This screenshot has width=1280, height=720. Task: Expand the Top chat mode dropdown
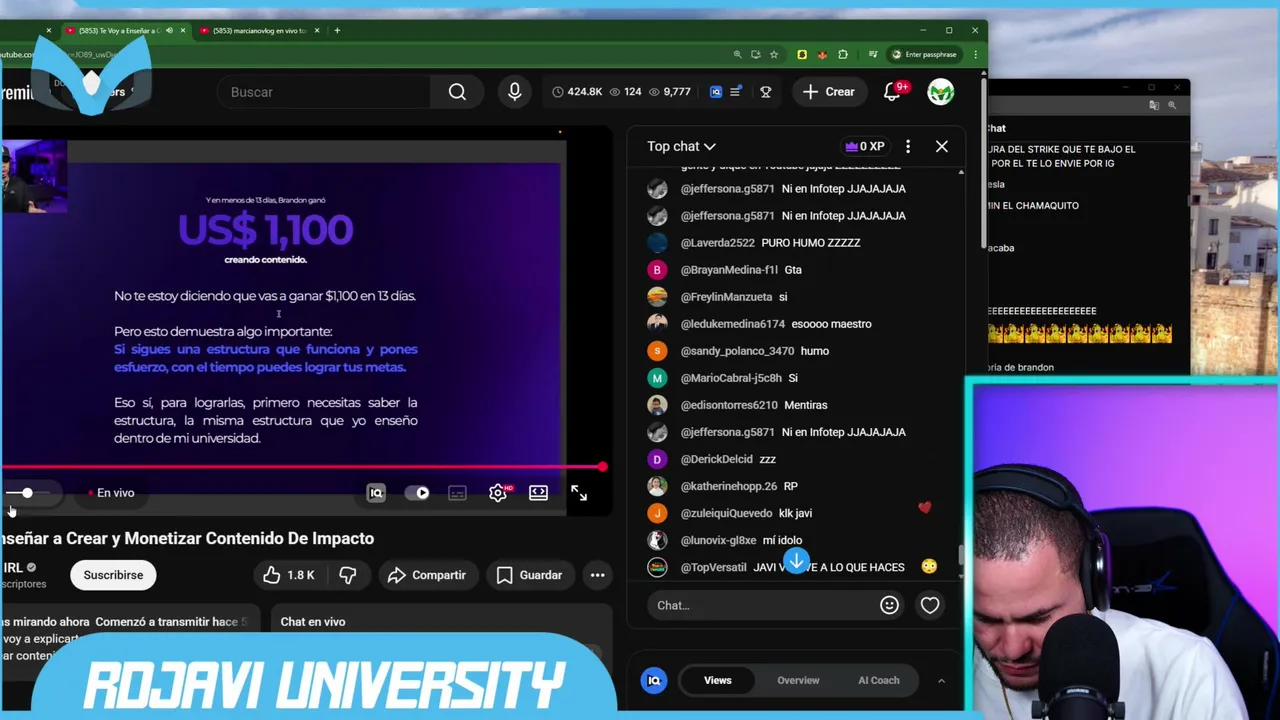coord(681,146)
